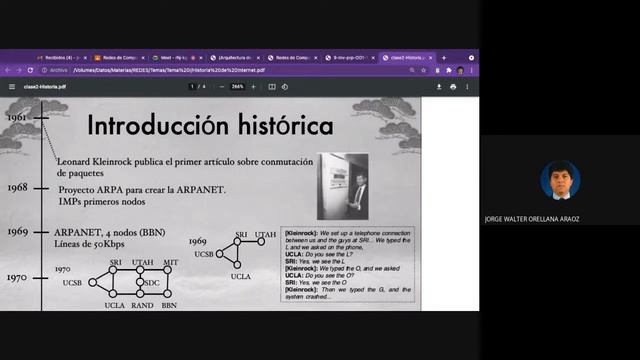Image resolution: width=640 pixels, height=360 pixels.
Task: Close the Arquitectura tab
Action: click(x=258, y=58)
